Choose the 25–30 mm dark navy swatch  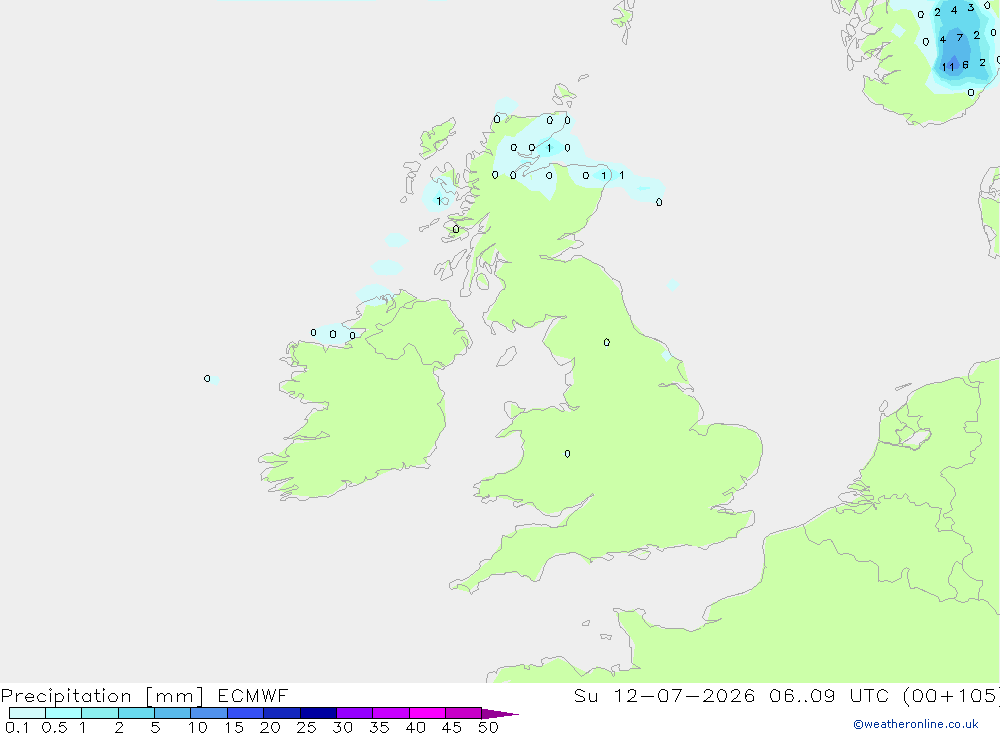(x=318, y=713)
